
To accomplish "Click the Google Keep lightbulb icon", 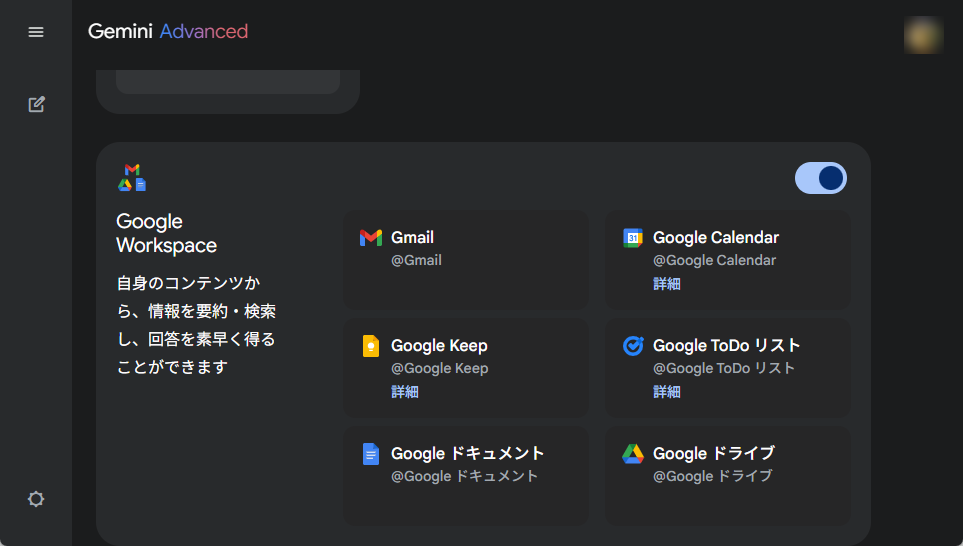I will [371, 346].
